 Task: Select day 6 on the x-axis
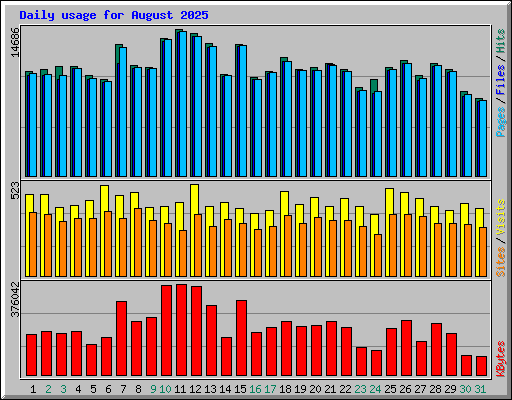pyautogui.click(x=108, y=389)
